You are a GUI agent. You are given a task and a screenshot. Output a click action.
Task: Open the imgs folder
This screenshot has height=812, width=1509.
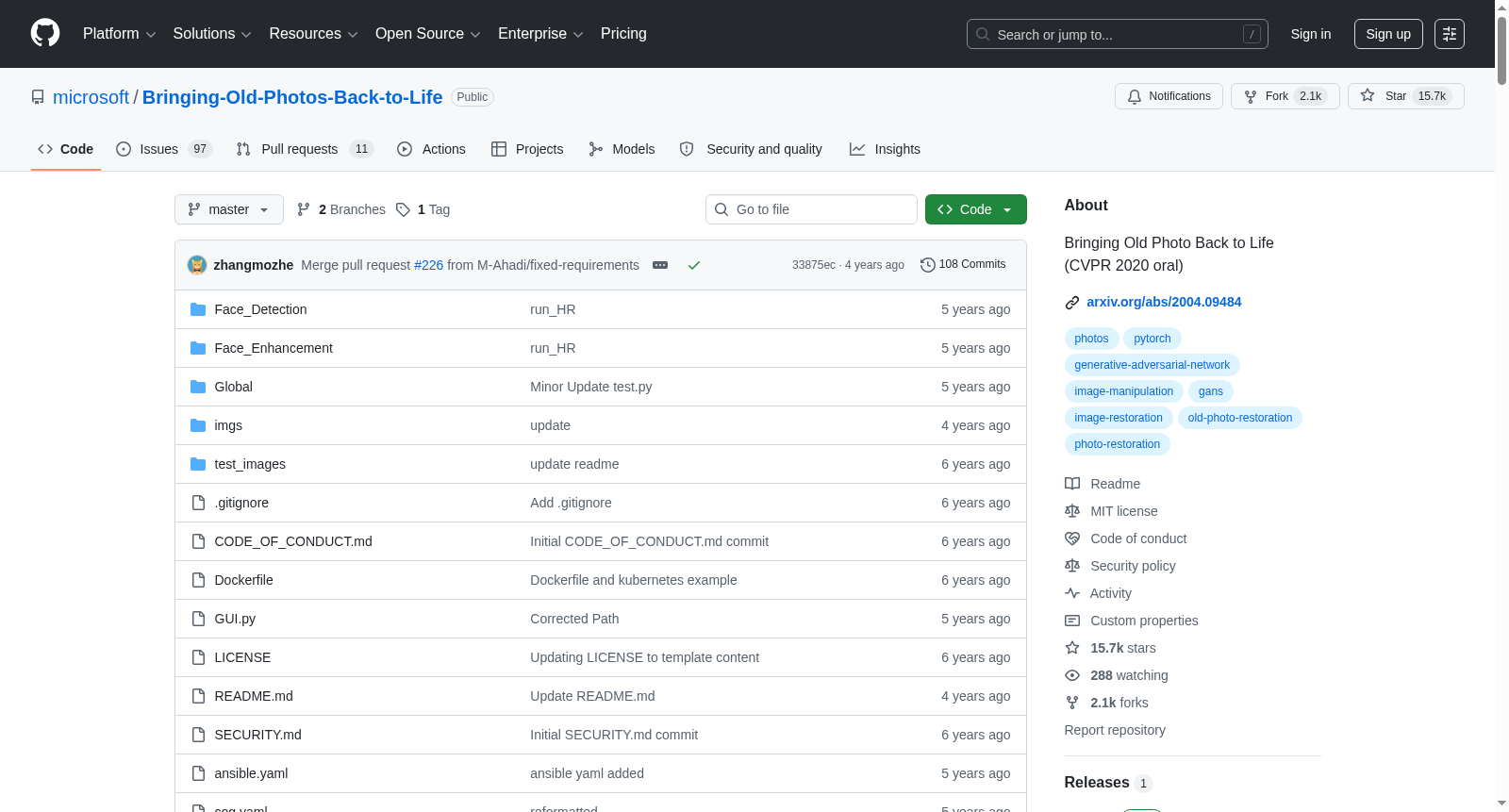[228, 425]
